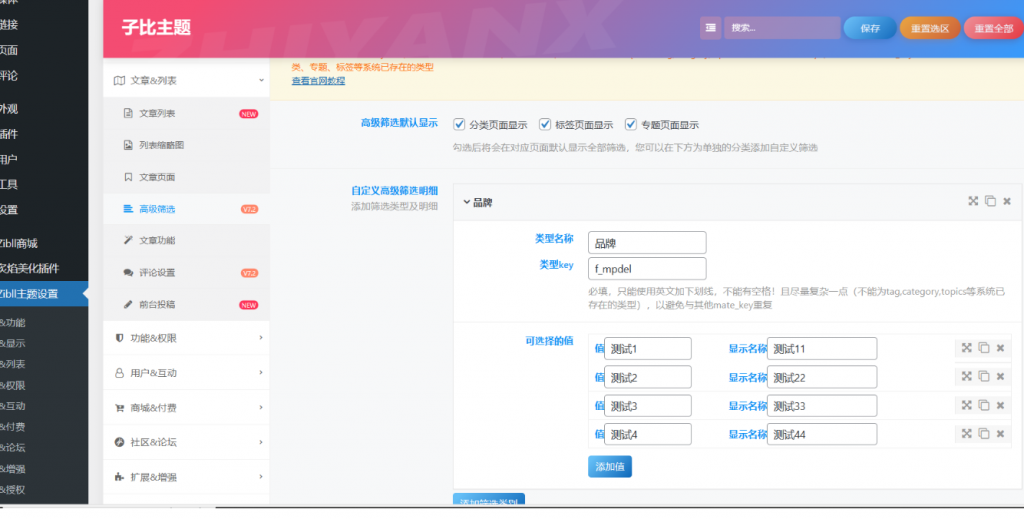Viewport: 1024px width, 519px height.
Task: Open the 文章页面 submenu item
Action: (x=186, y=177)
